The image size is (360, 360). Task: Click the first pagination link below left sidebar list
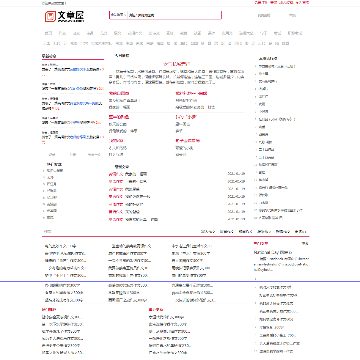pos(52,154)
